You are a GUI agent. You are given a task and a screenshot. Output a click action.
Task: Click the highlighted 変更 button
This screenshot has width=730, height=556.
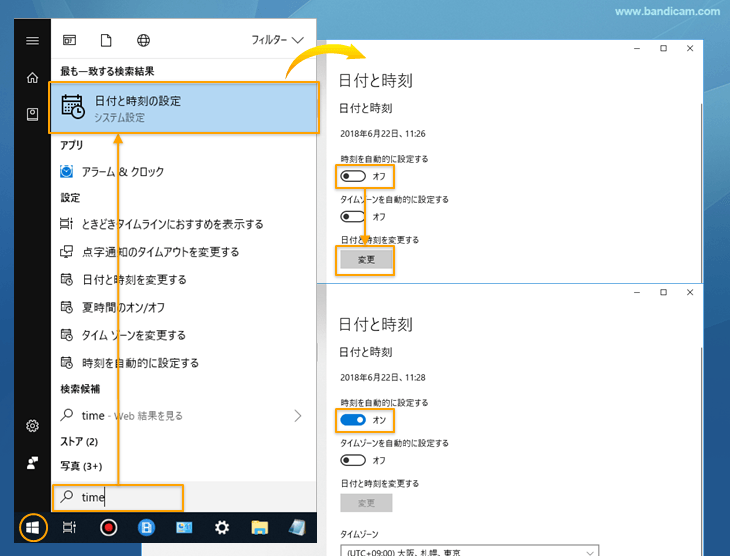(x=366, y=260)
